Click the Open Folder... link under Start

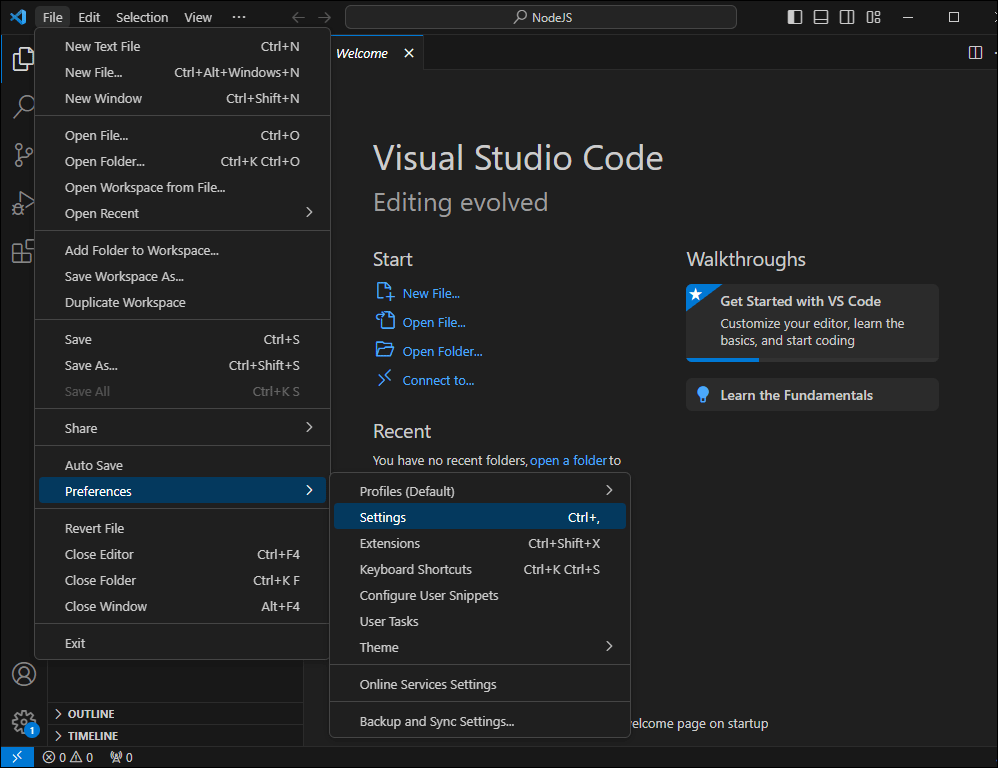coord(442,351)
